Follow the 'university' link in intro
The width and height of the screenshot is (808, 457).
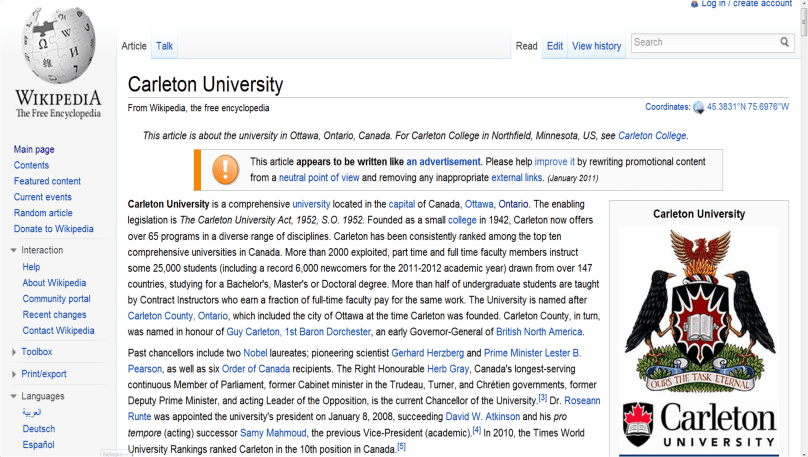pyautogui.click(x=311, y=205)
